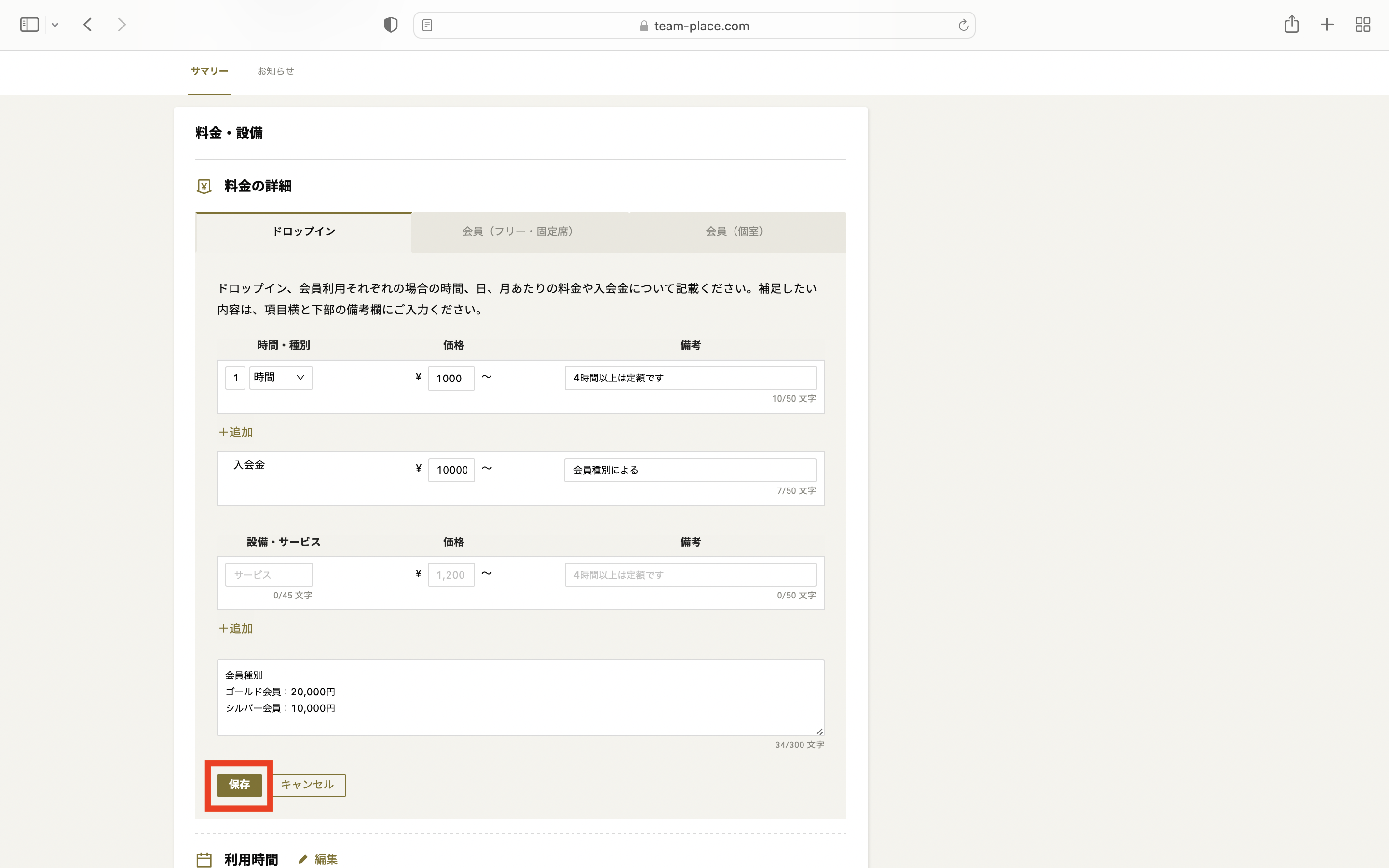
Task: Click the 入会金 price field
Action: (451, 470)
